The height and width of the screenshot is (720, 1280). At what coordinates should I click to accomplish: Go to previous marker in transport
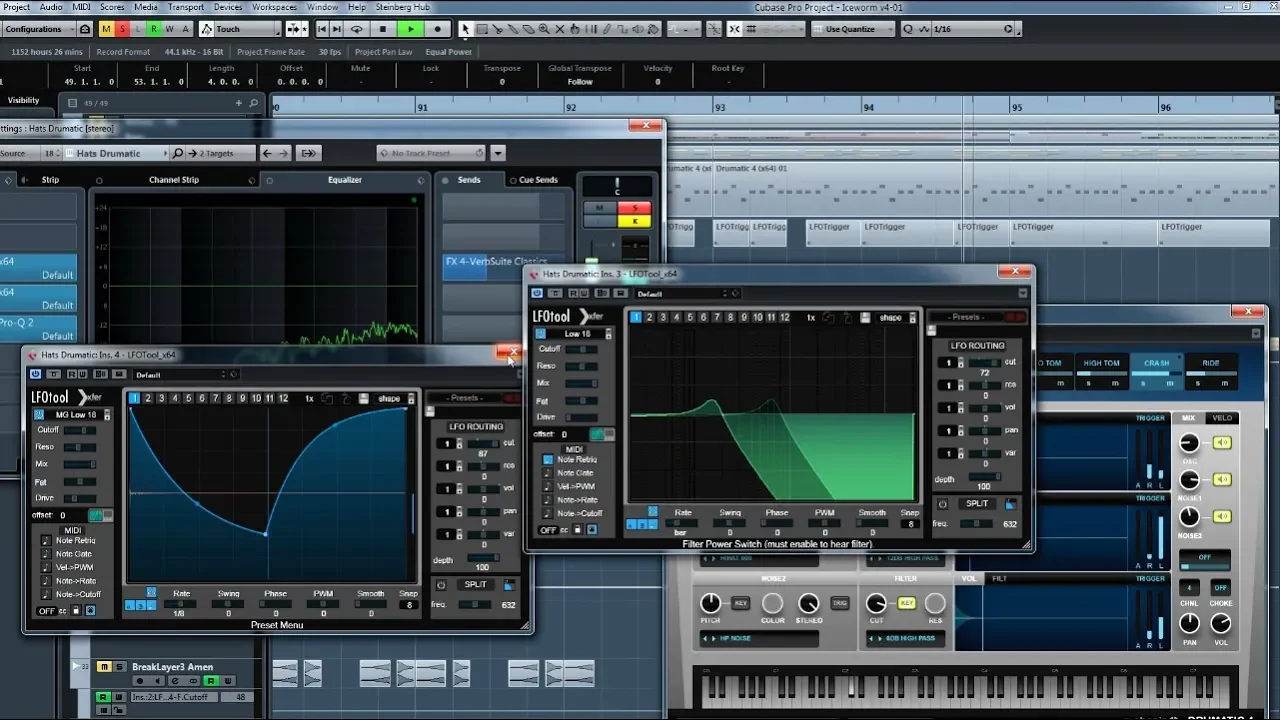pyautogui.click(x=323, y=29)
